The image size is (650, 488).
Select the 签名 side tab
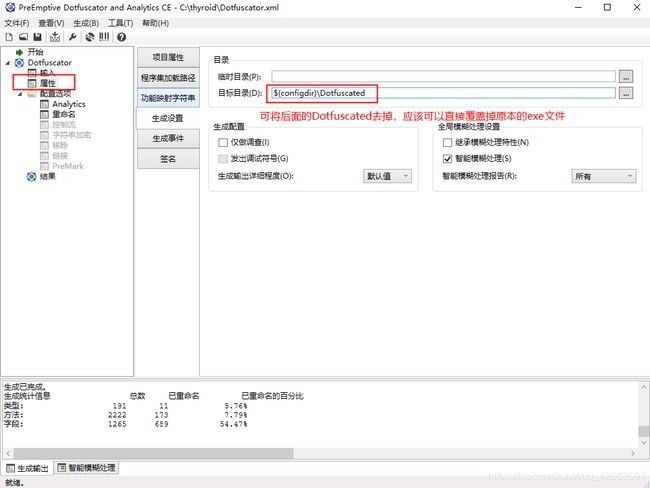(168, 159)
